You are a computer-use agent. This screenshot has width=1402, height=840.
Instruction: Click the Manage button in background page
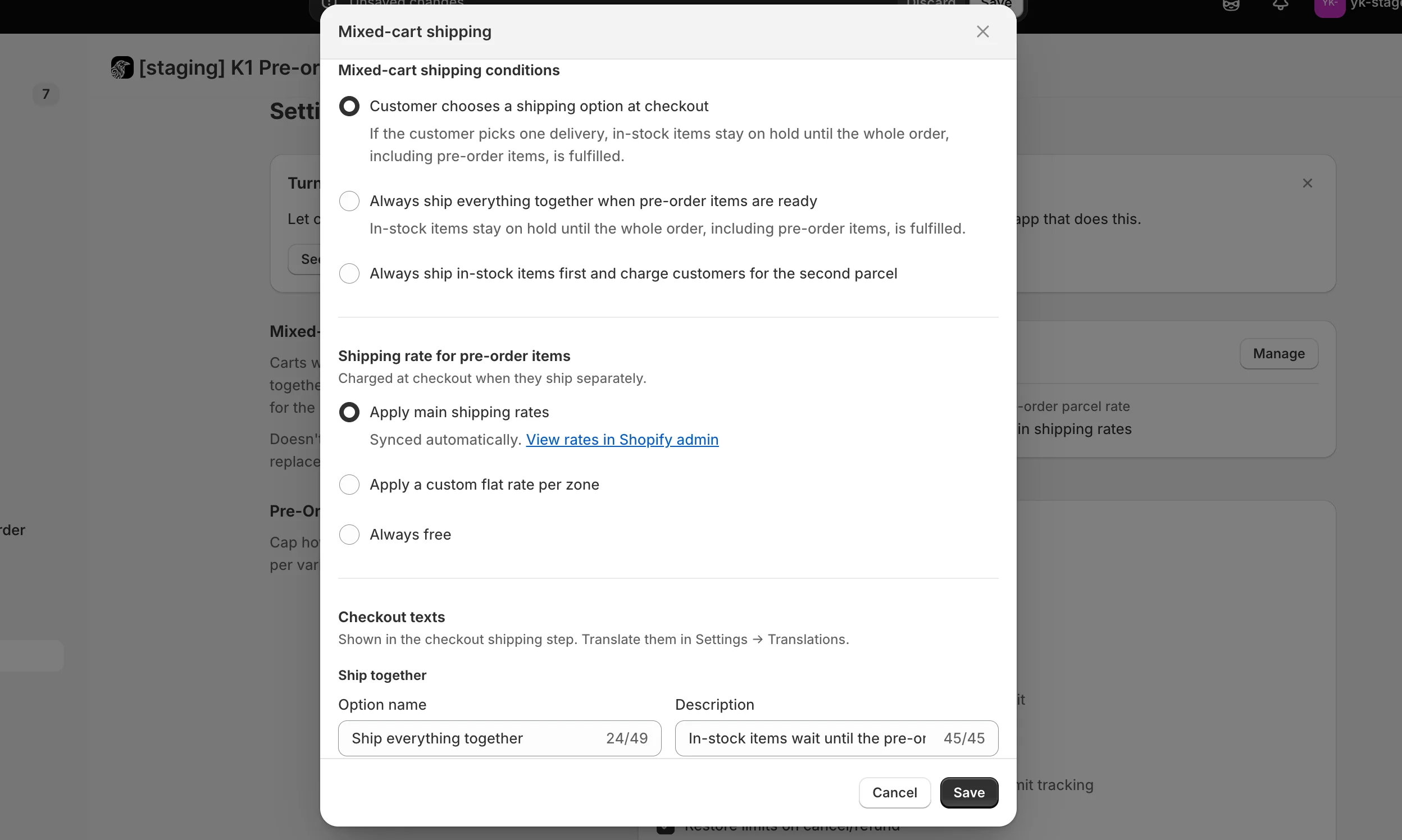1278,354
